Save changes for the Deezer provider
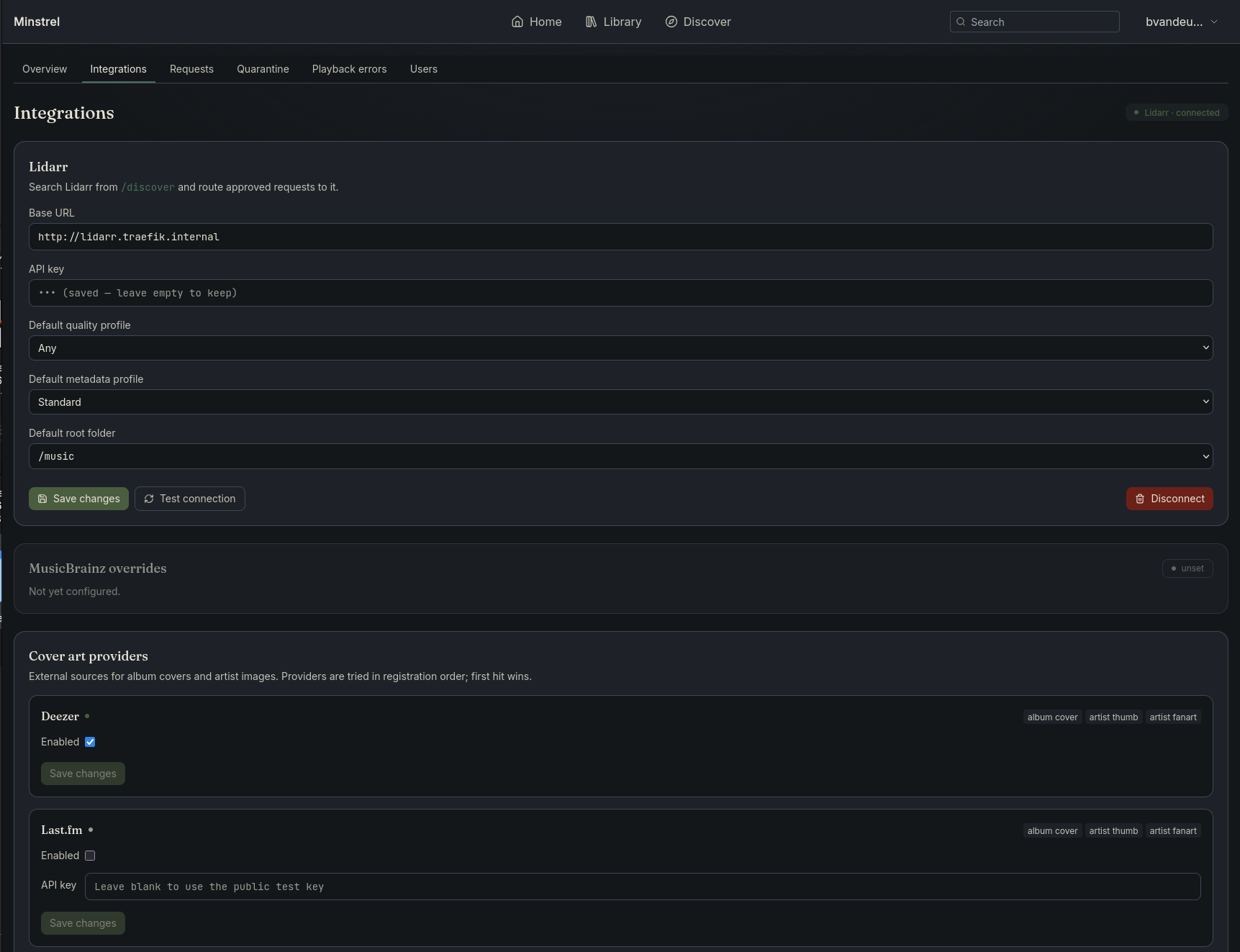The height and width of the screenshot is (952, 1240). [83, 774]
